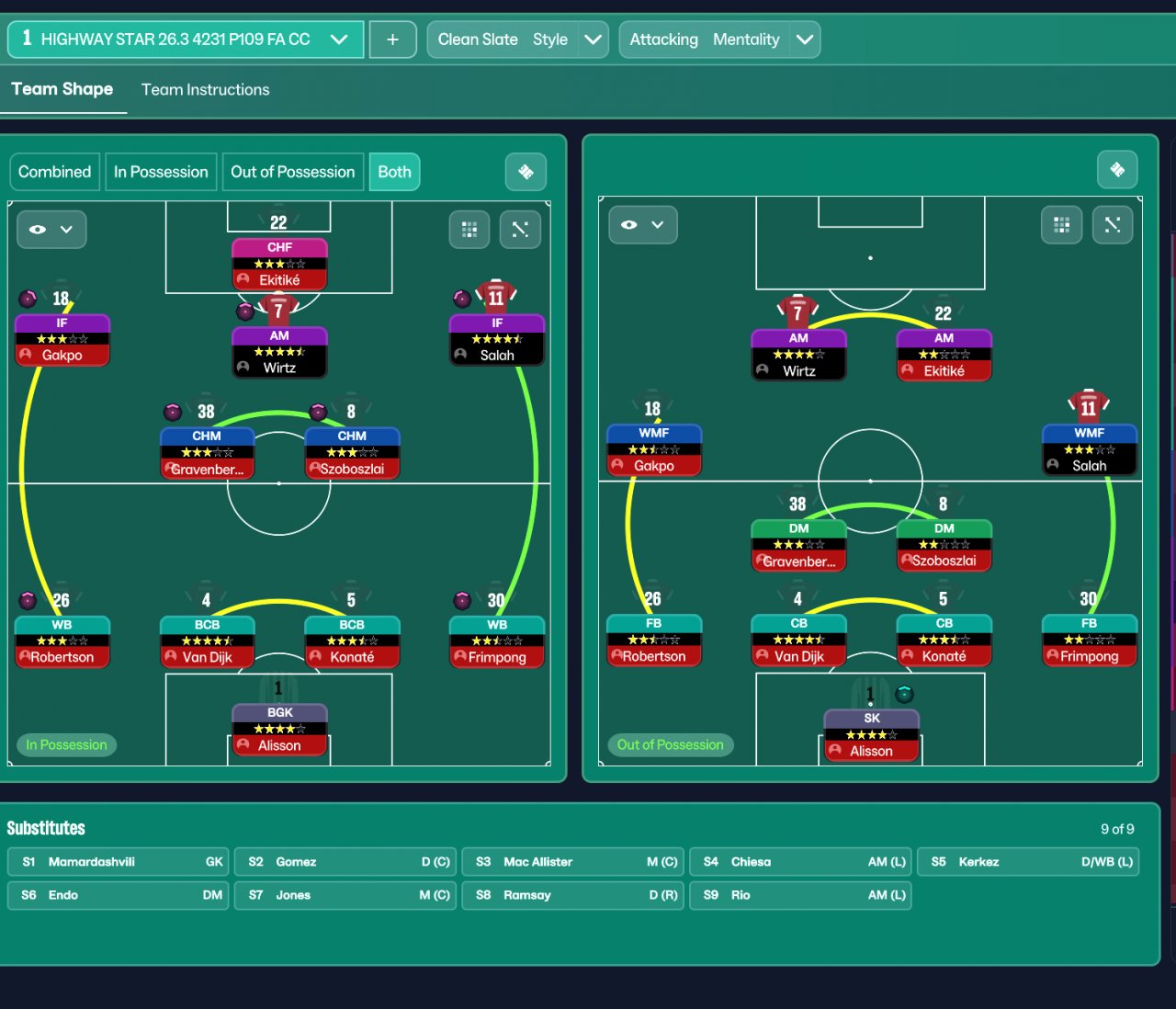Viewport: 1176px width, 1009px height.
Task: Open the HIGHWAY STAR tactic dropdown
Action: click(x=186, y=40)
